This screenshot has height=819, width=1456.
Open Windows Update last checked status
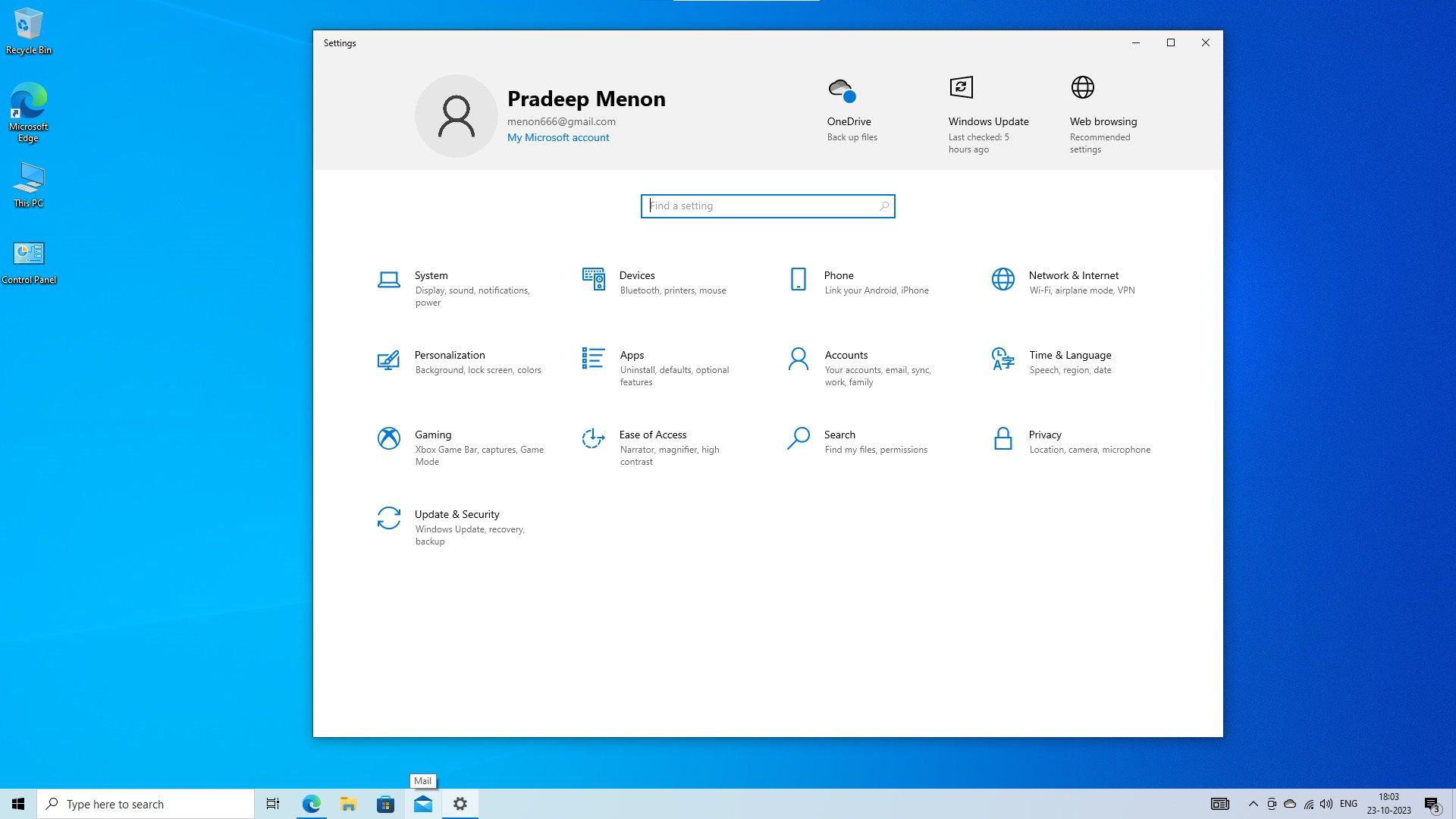988,114
